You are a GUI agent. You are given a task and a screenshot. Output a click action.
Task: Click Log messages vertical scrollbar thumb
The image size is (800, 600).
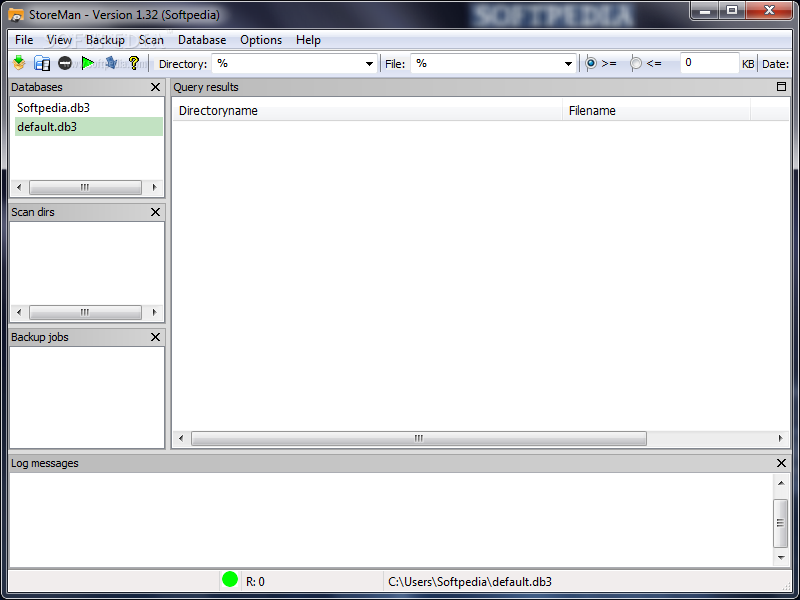click(x=781, y=523)
